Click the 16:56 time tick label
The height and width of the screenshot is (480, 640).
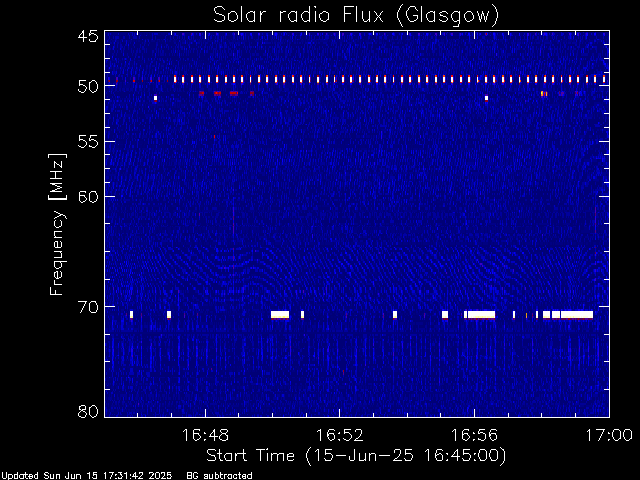[x=474, y=435]
